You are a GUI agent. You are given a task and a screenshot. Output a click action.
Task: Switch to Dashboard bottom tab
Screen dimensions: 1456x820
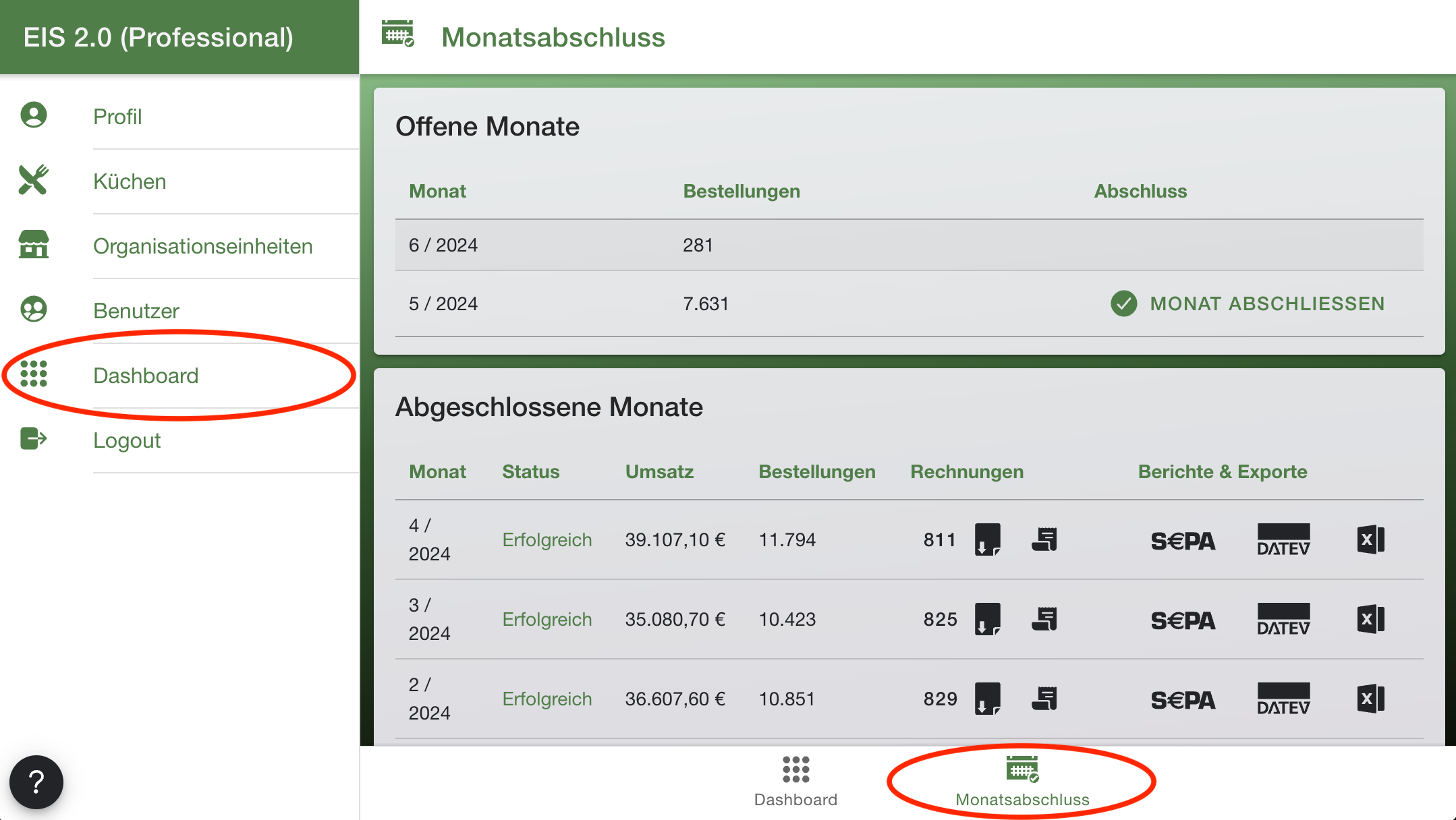795,781
